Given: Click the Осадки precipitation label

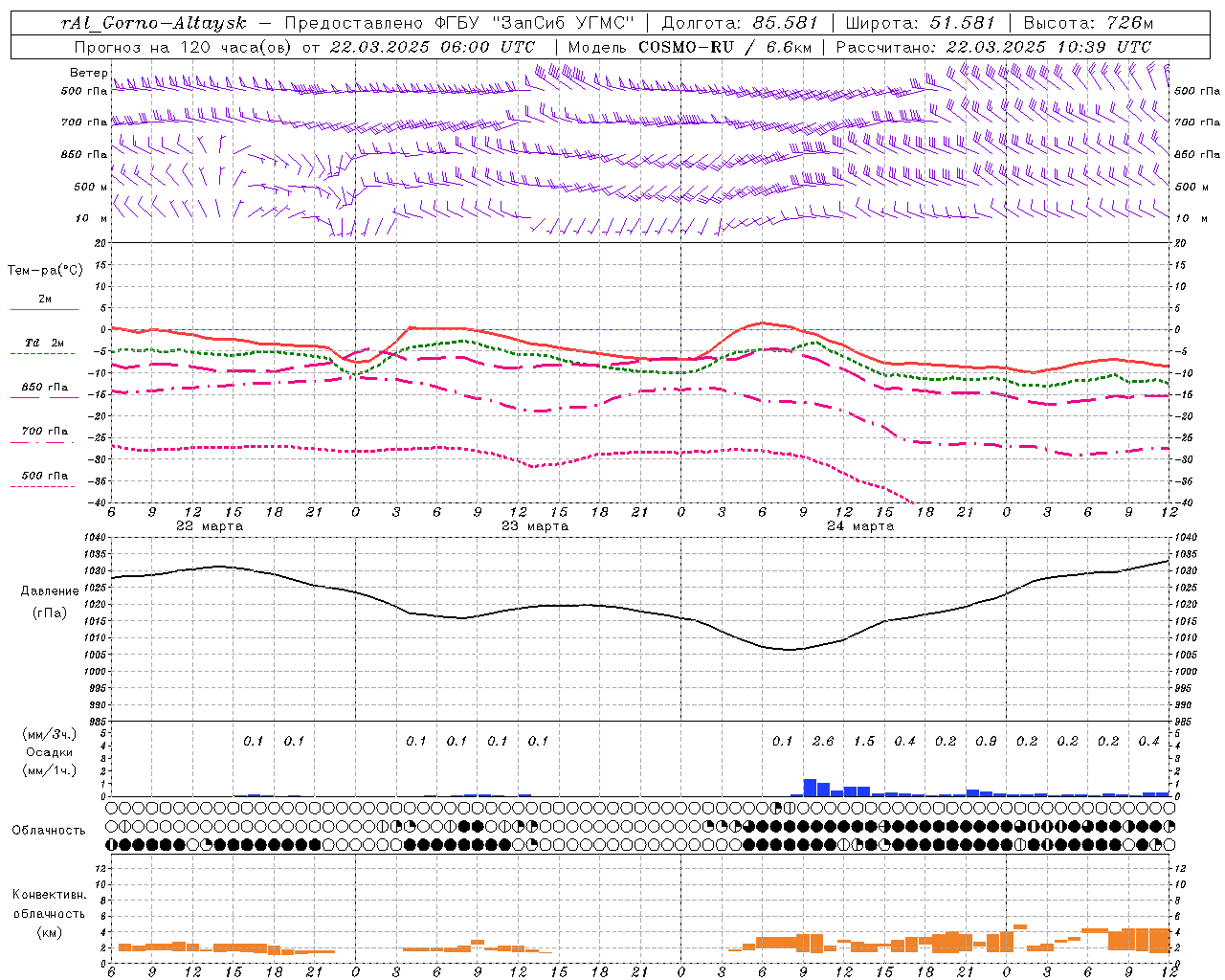Looking at the screenshot, I should tap(49, 752).
